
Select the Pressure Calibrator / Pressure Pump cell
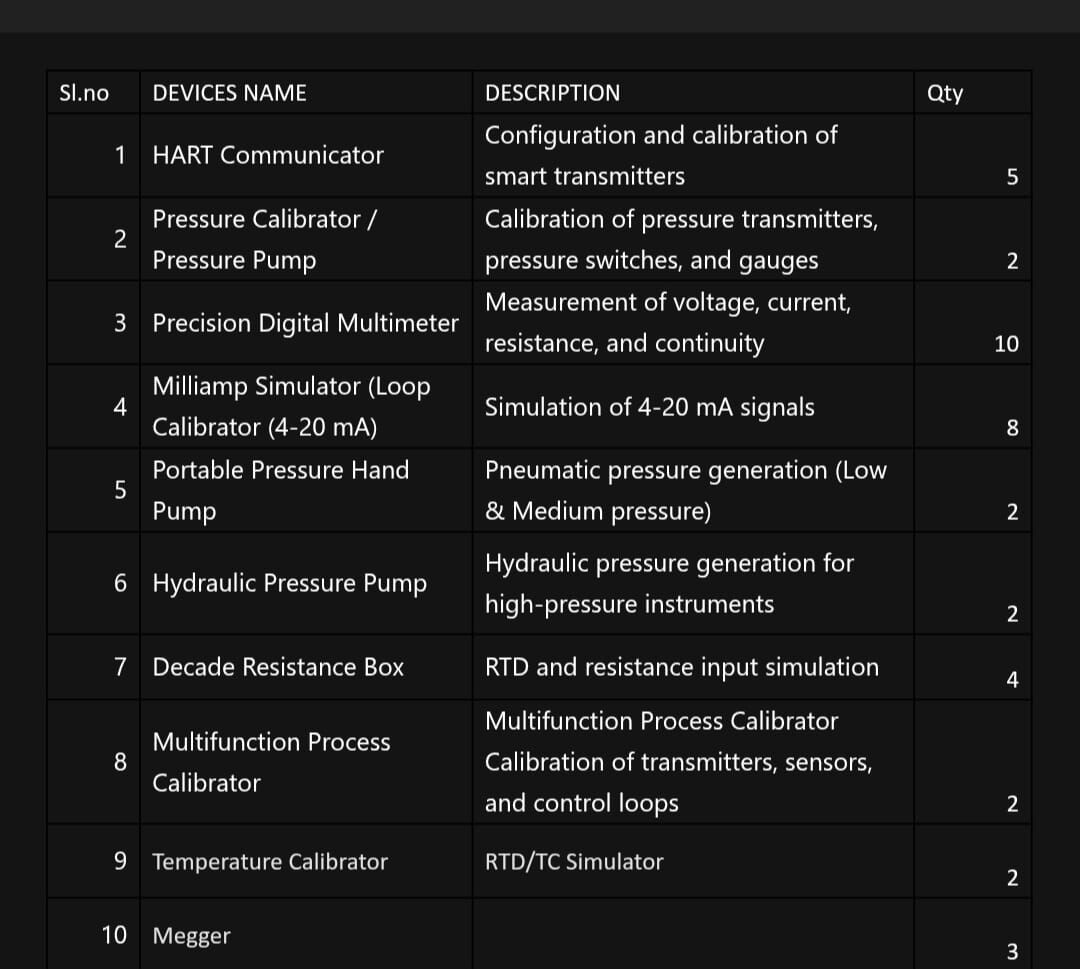click(x=307, y=239)
